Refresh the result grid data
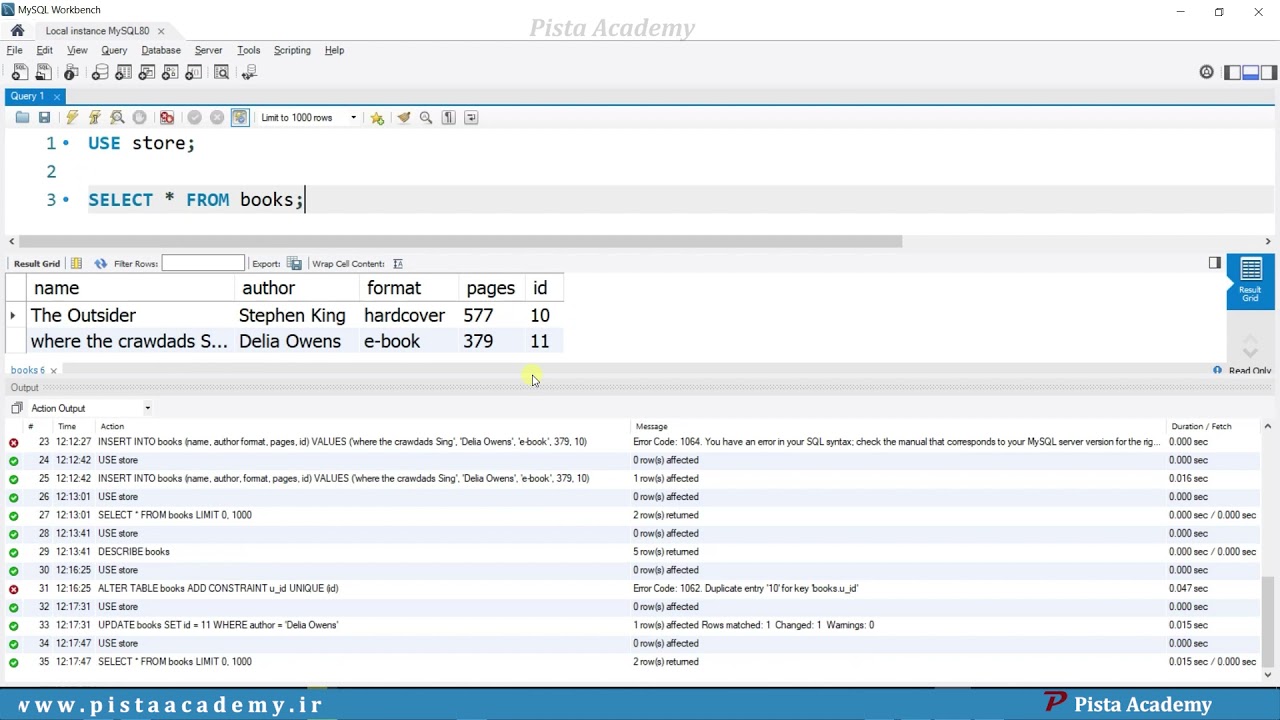This screenshot has width=1280, height=720. [100, 264]
